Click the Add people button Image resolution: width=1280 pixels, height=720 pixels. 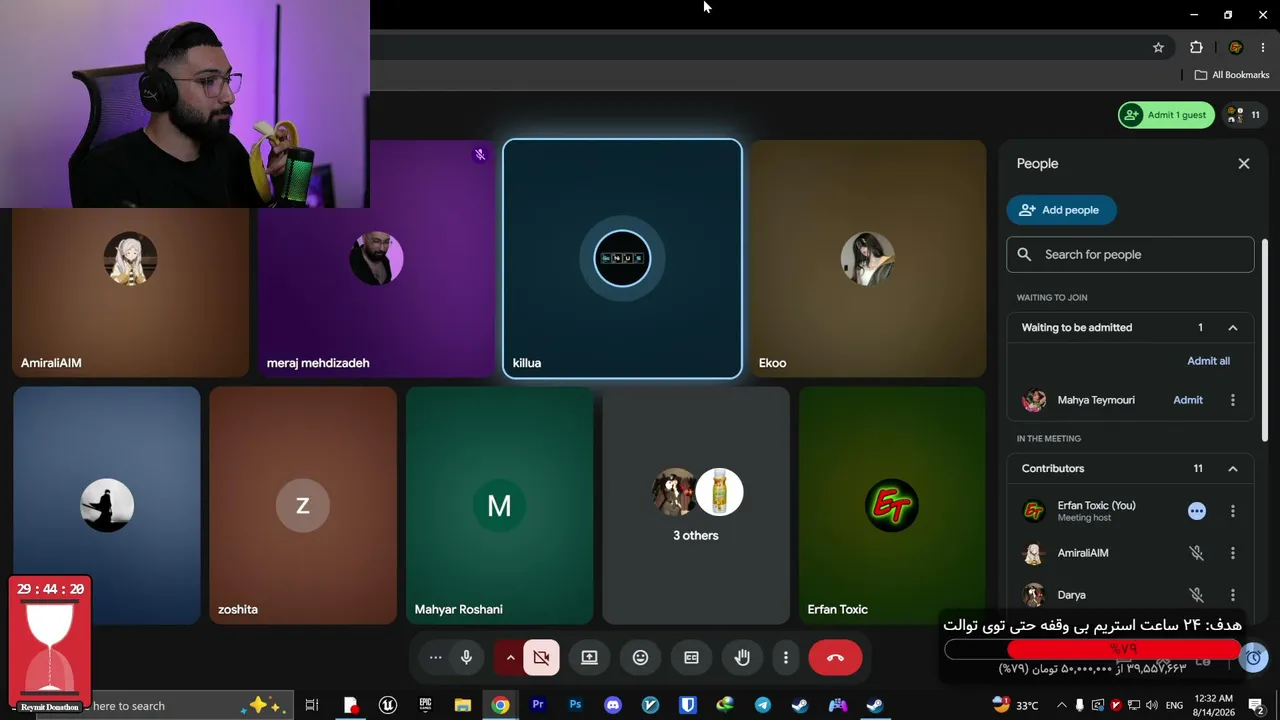click(x=1061, y=210)
